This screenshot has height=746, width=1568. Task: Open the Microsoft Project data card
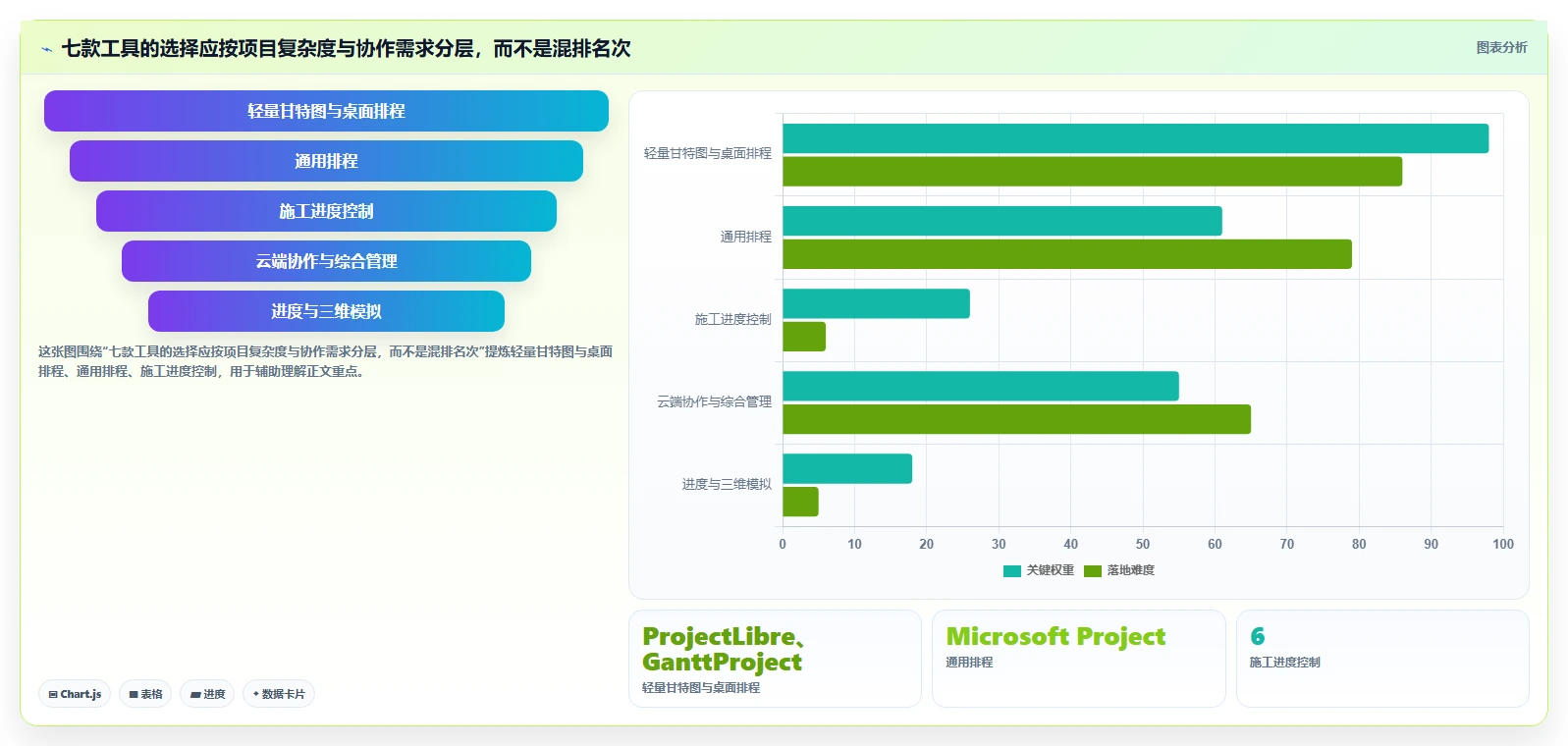pos(1078,659)
